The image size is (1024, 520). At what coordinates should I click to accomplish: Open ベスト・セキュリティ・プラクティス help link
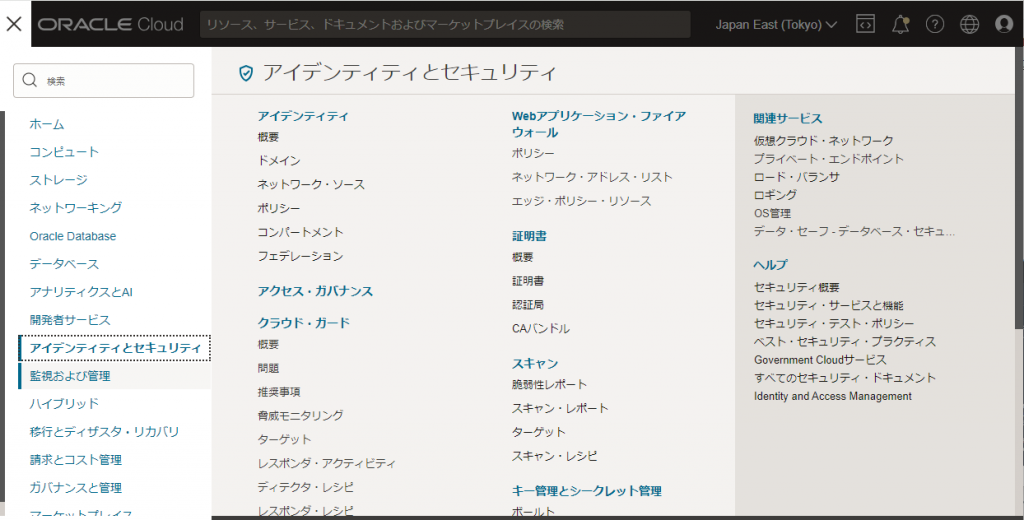coord(844,342)
